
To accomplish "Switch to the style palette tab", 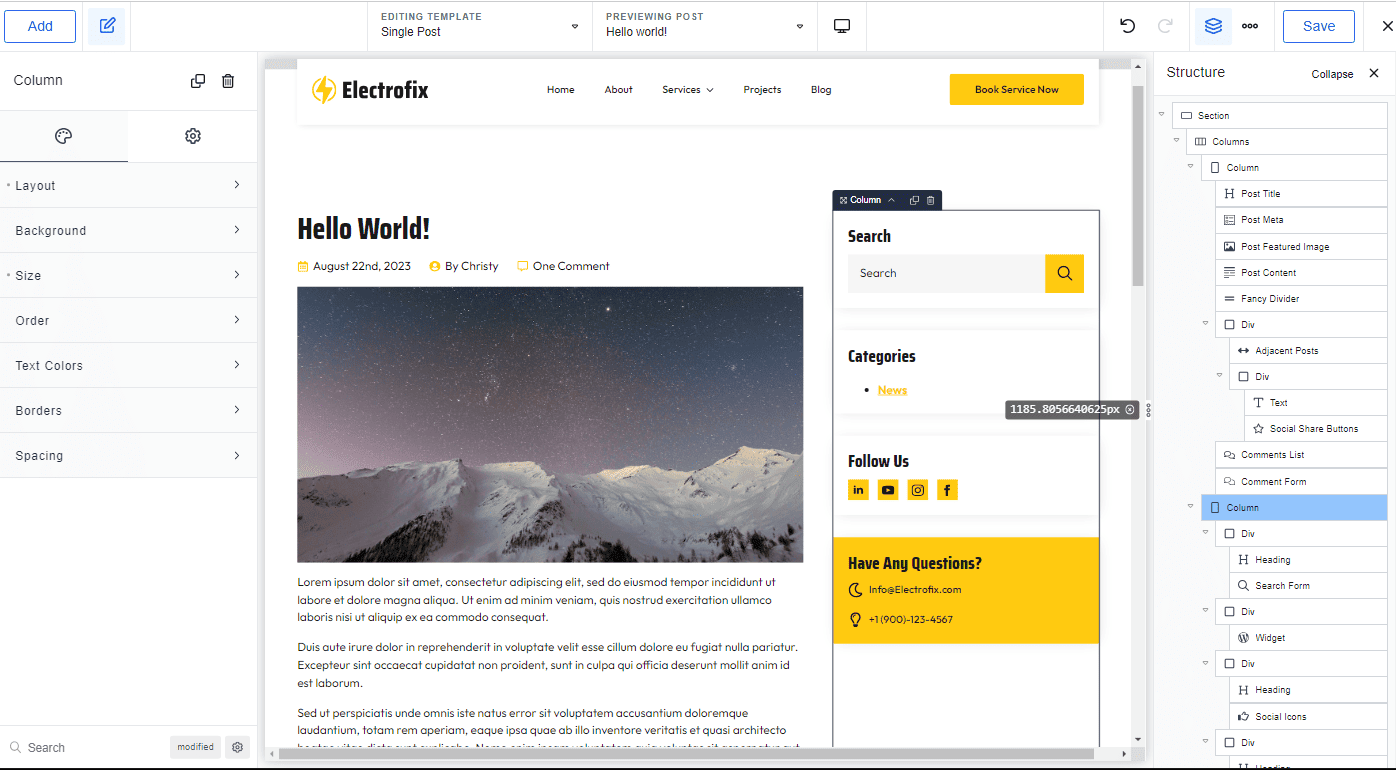I will point(64,136).
